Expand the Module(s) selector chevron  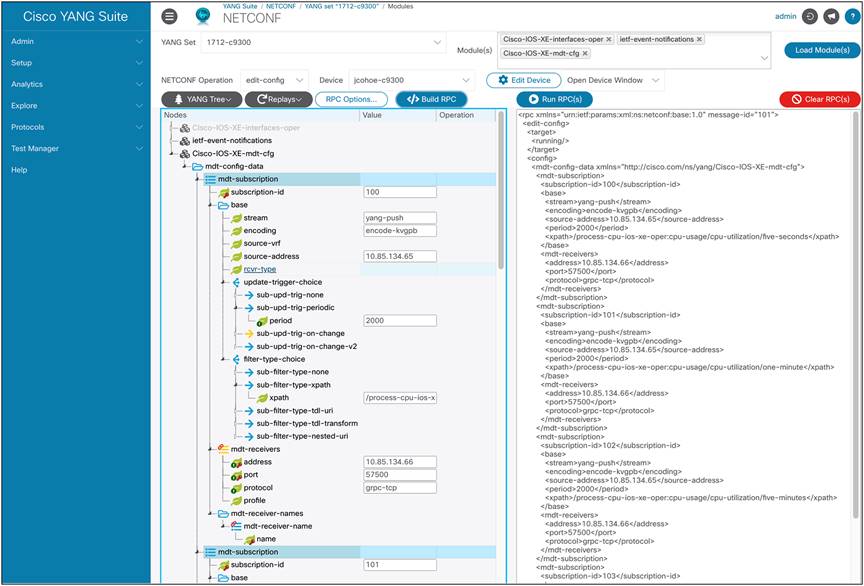coord(764,58)
